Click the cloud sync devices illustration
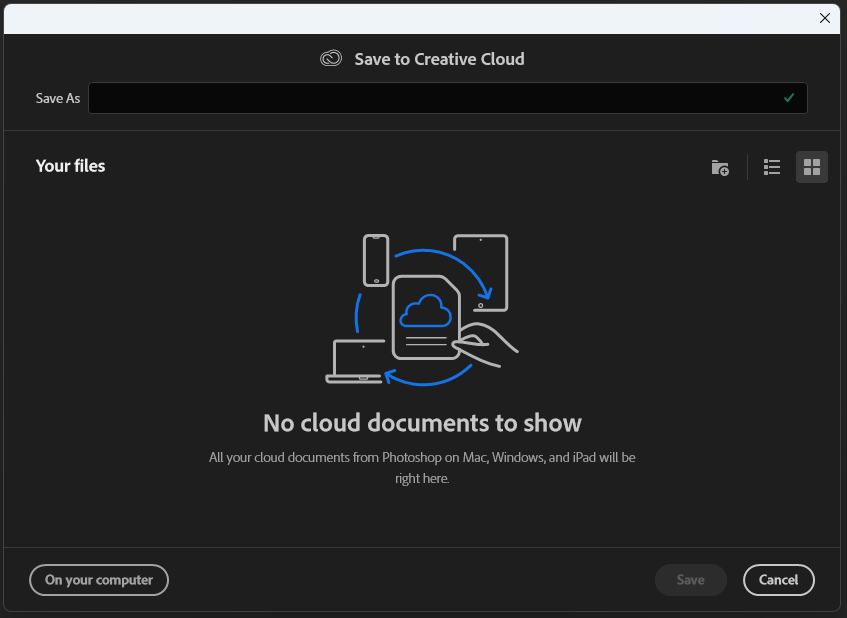This screenshot has height=618, width=847. [x=422, y=310]
